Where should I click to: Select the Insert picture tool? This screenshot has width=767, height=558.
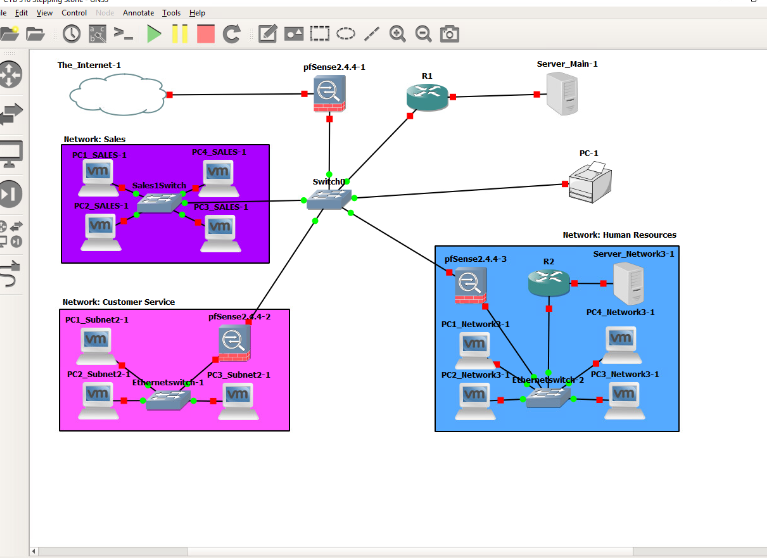tap(293, 34)
